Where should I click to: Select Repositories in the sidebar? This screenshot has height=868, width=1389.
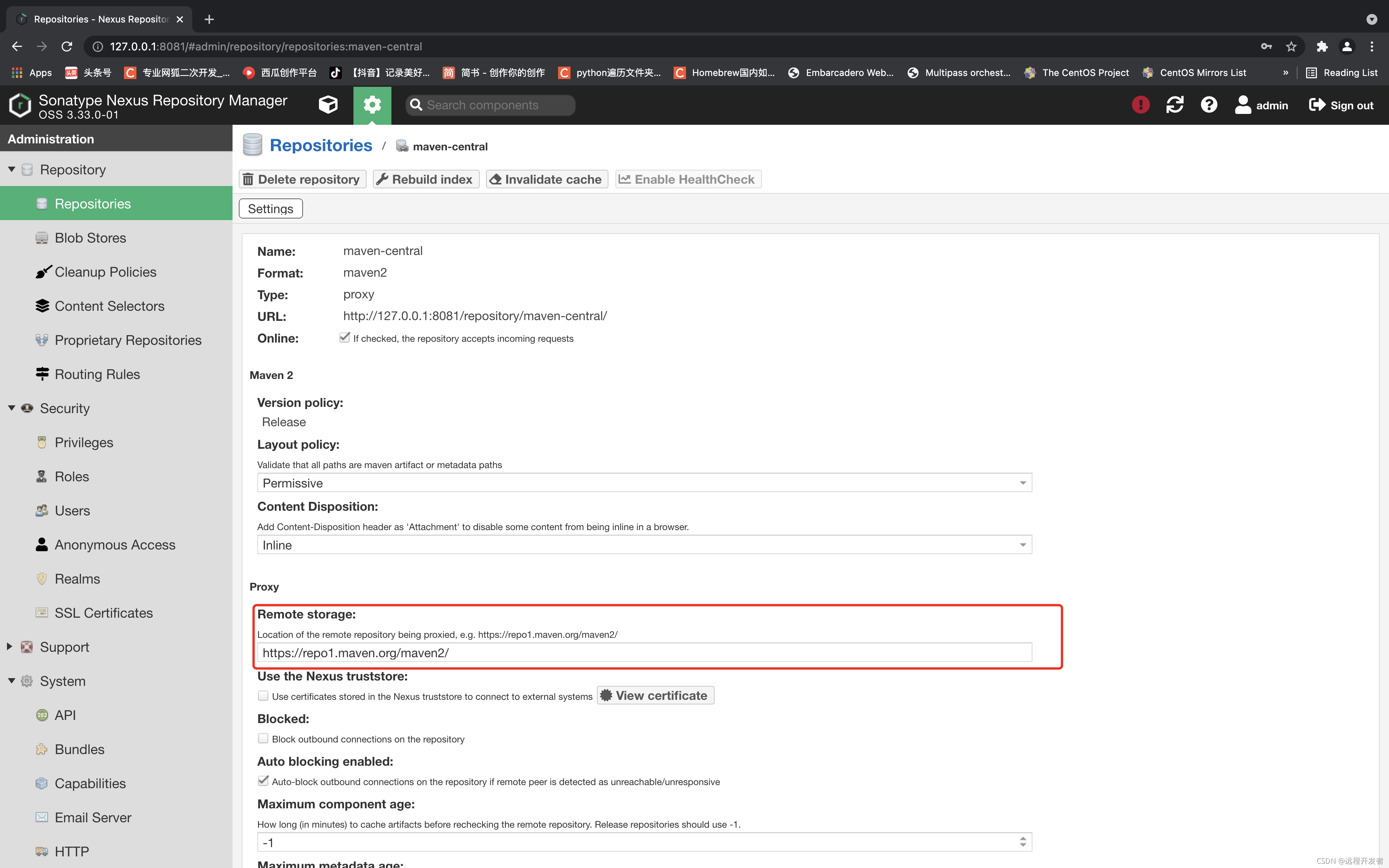click(116, 203)
